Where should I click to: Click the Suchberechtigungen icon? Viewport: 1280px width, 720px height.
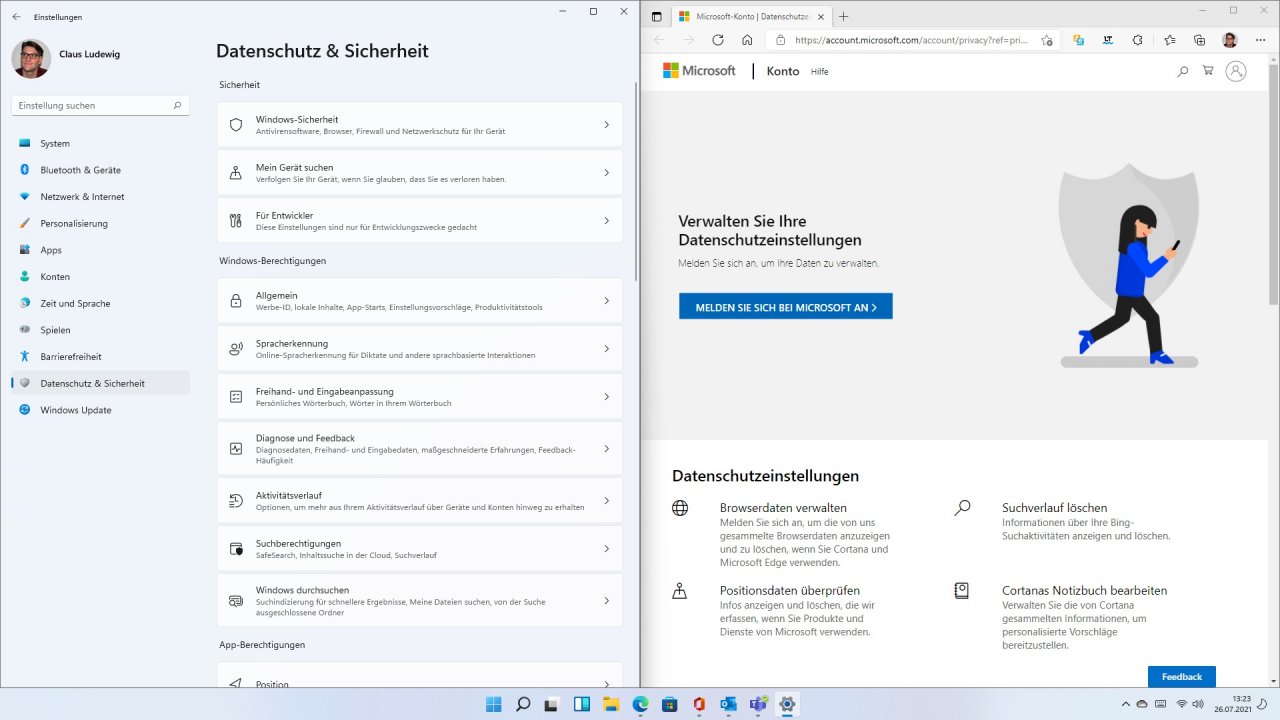[236, 549]
